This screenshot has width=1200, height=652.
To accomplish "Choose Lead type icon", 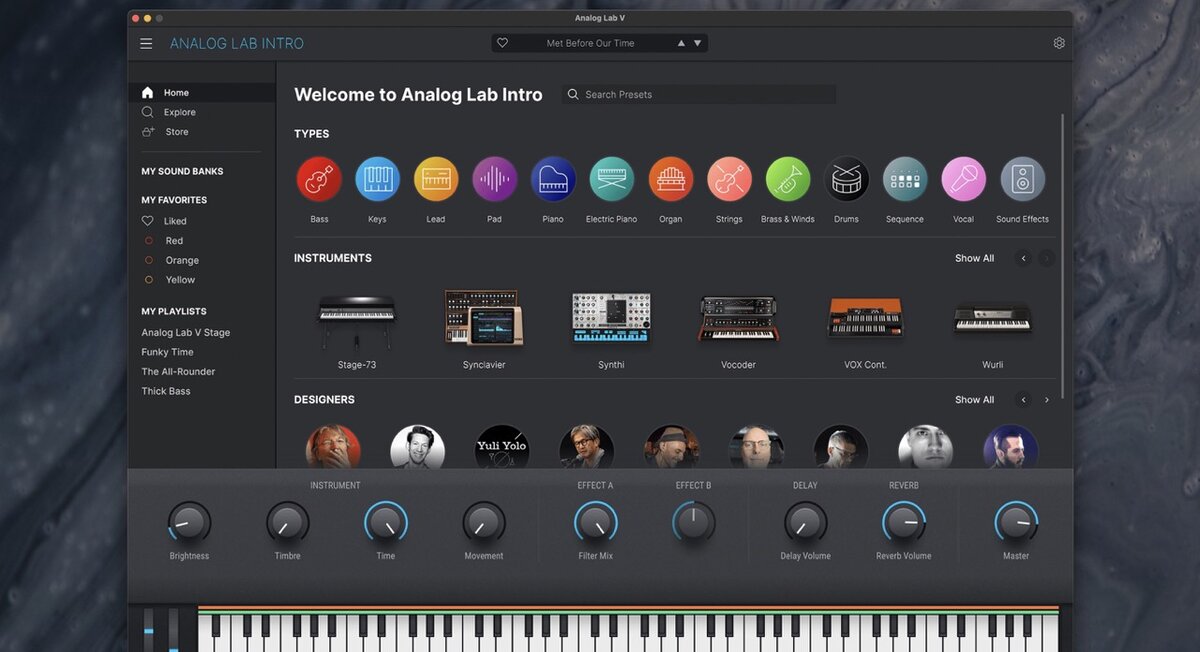I will (436, 179).
